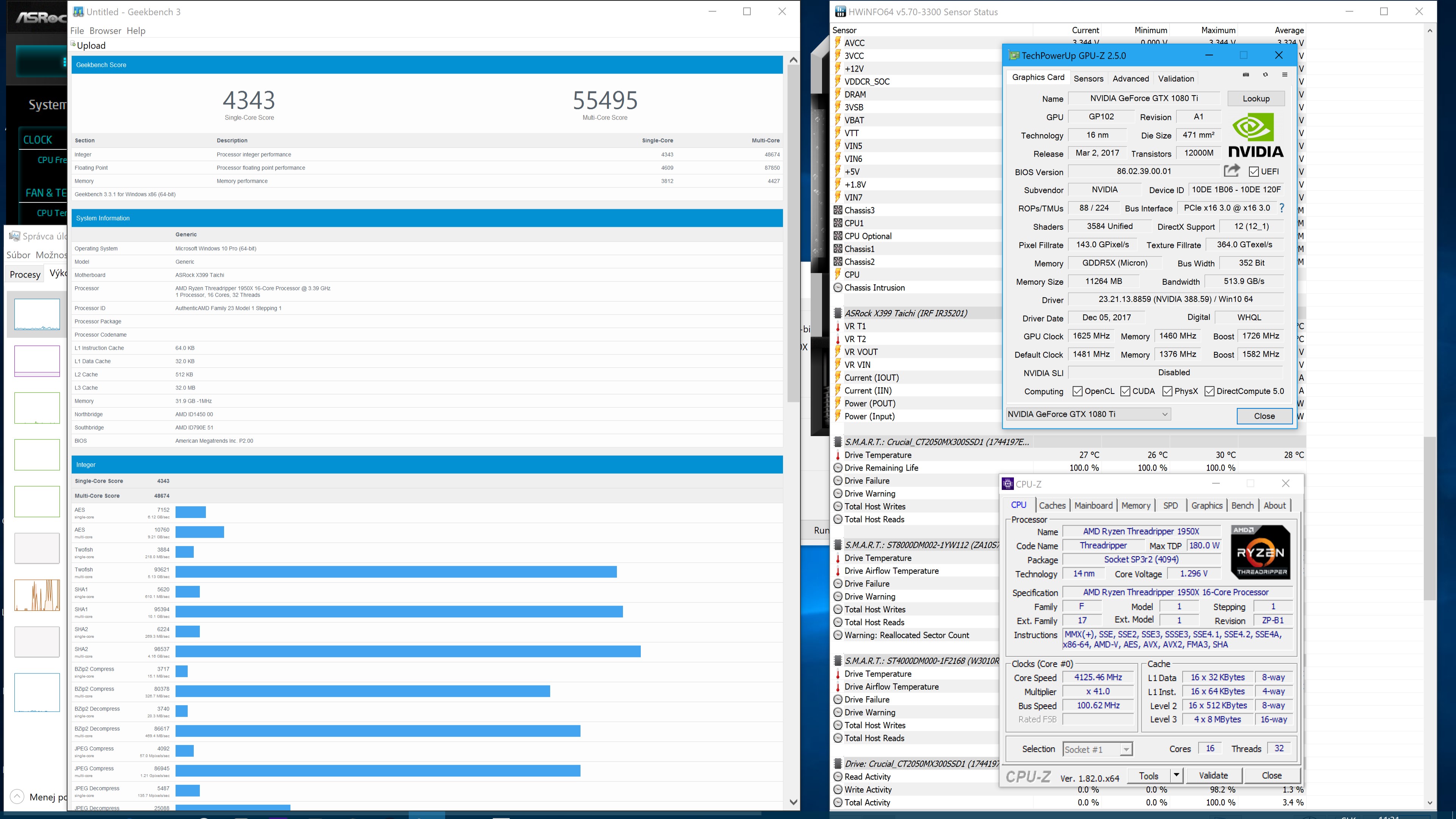Click the drive icon of ST8000DM002 S.M.A.R.T. header
Image resolution: width=1456 pixels, height=819 pixels.
(838, 545)
